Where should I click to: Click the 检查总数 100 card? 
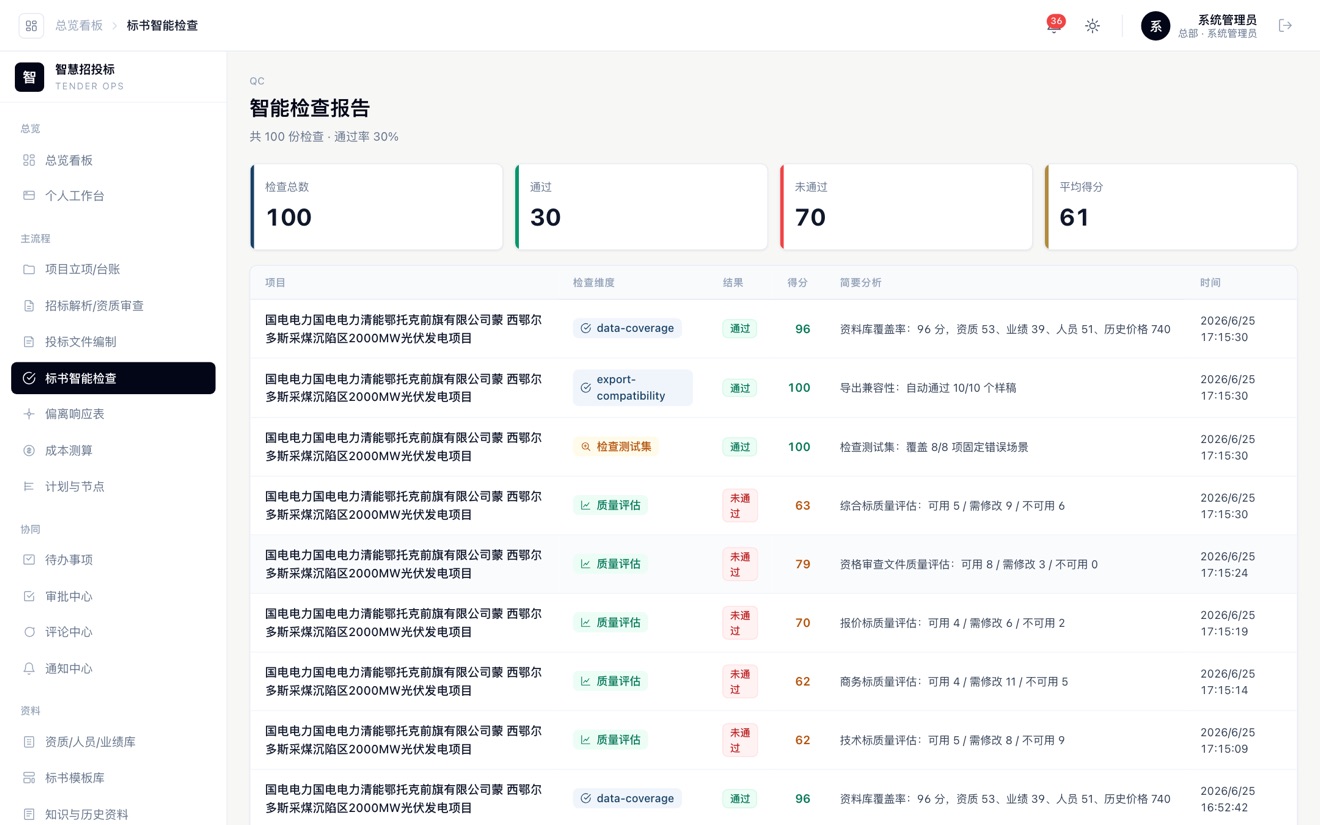point(376,207)
